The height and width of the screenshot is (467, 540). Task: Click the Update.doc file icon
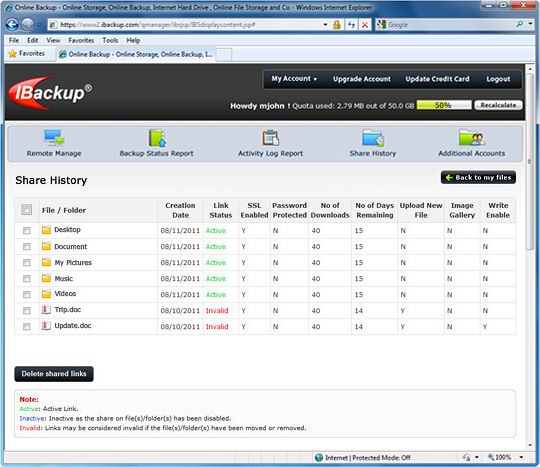coord(46,325)
